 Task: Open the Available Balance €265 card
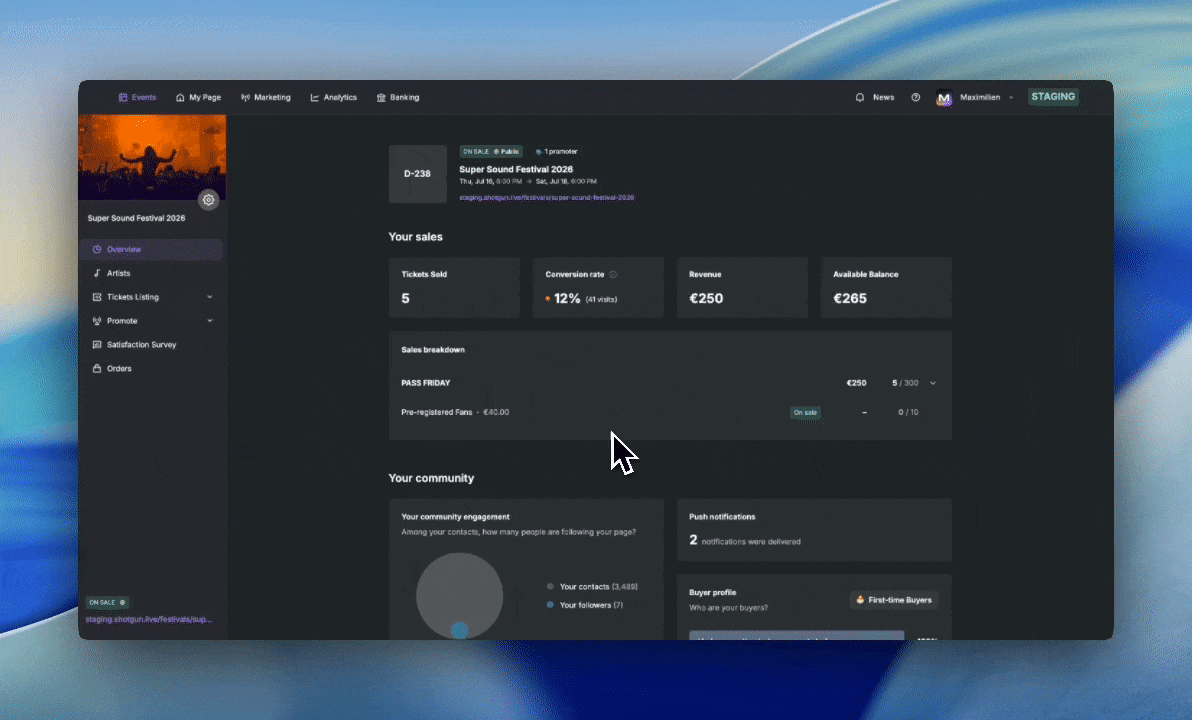(886, 287)
